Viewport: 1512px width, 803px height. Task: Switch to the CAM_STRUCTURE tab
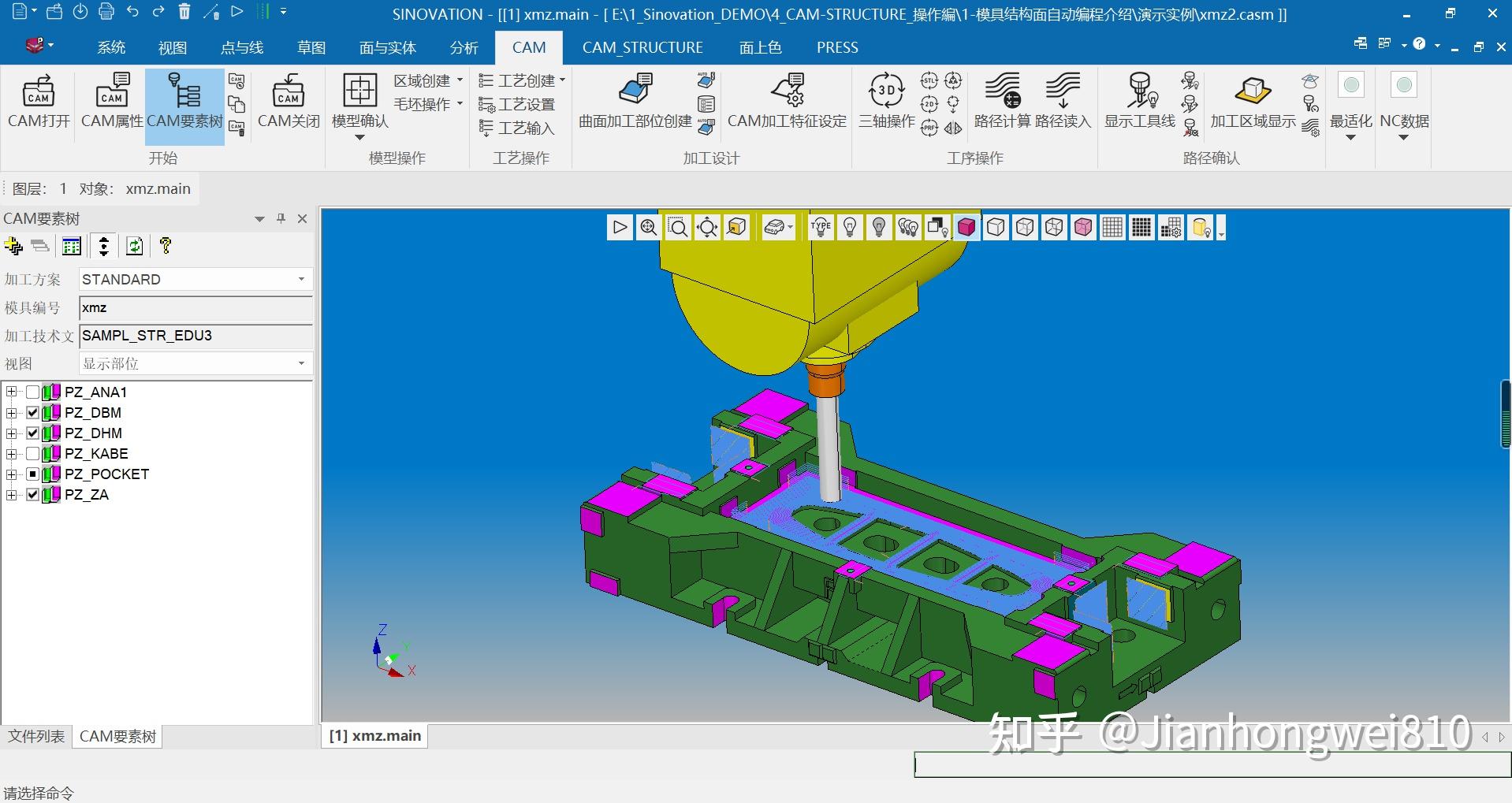(642, 47)
